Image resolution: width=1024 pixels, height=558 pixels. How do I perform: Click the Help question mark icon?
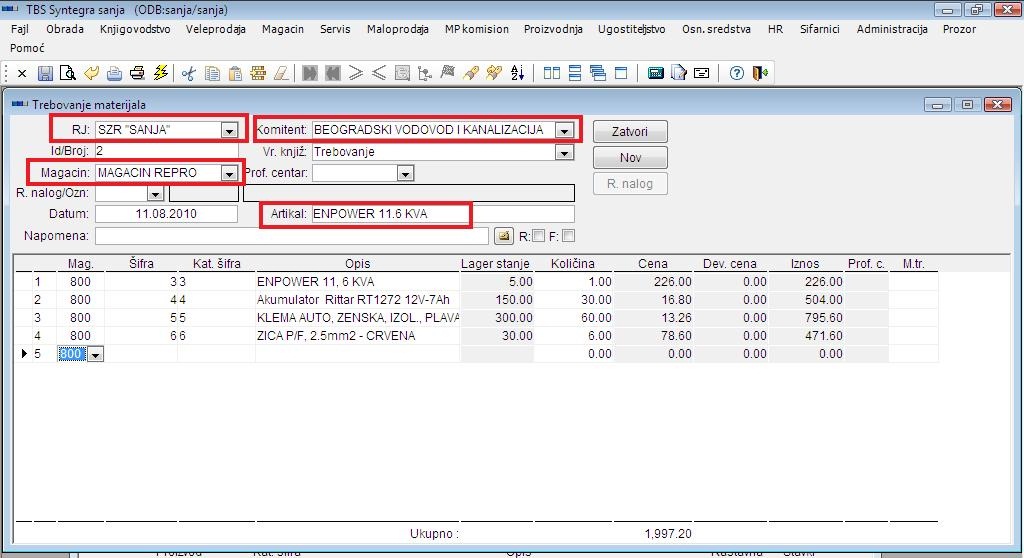(737, 73)
